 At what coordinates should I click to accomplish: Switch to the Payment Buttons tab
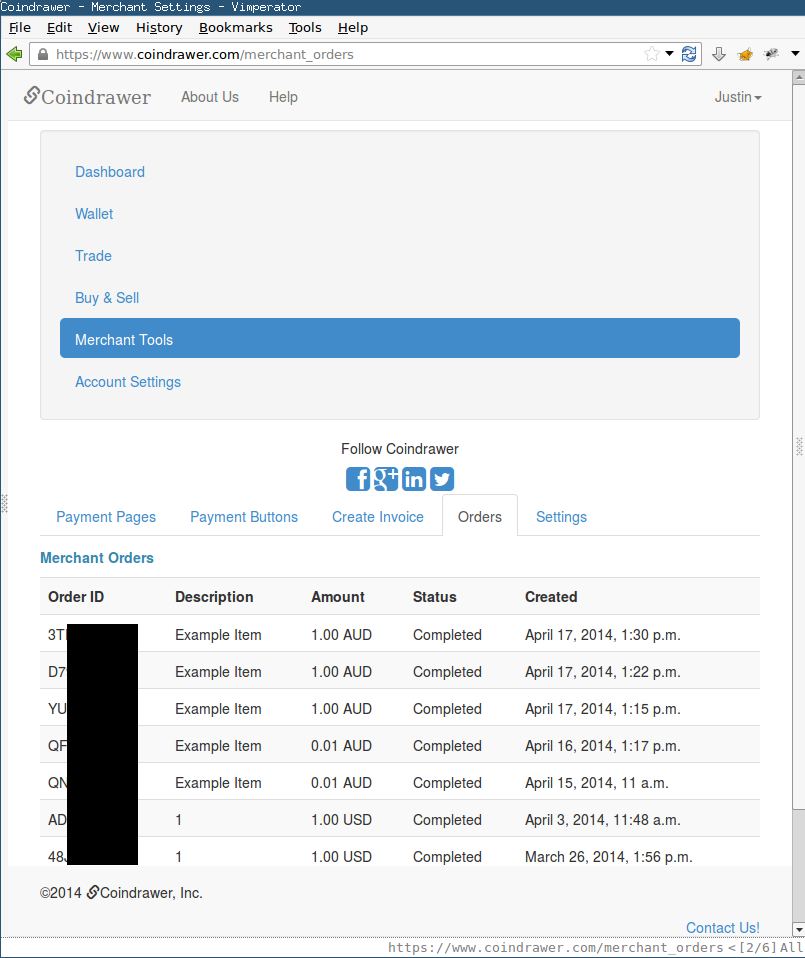[244, 517]
